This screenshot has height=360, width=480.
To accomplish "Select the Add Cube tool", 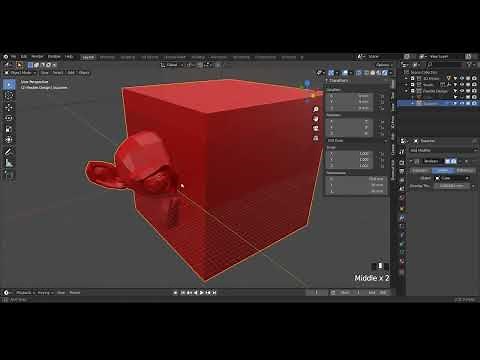I will click(9, 174).
